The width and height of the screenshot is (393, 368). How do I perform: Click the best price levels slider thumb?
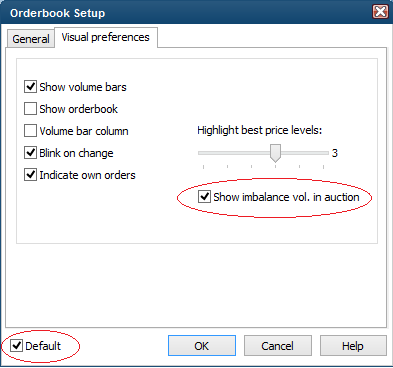pos(275,153)
